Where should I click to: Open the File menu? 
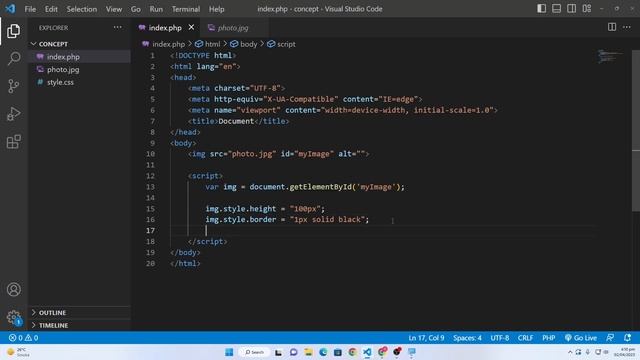tap(30, 9)
